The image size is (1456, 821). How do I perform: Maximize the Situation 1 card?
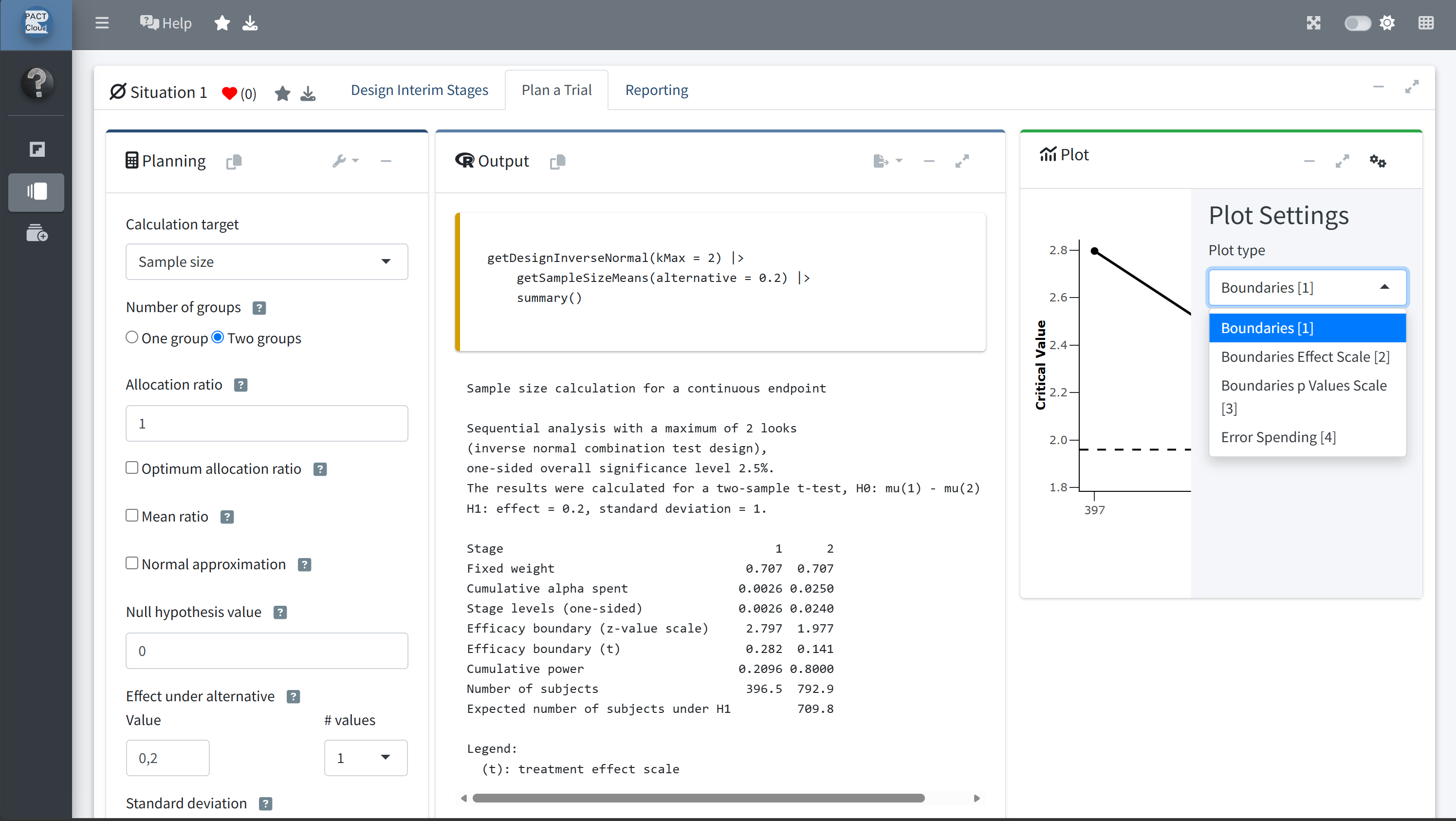1412,87
